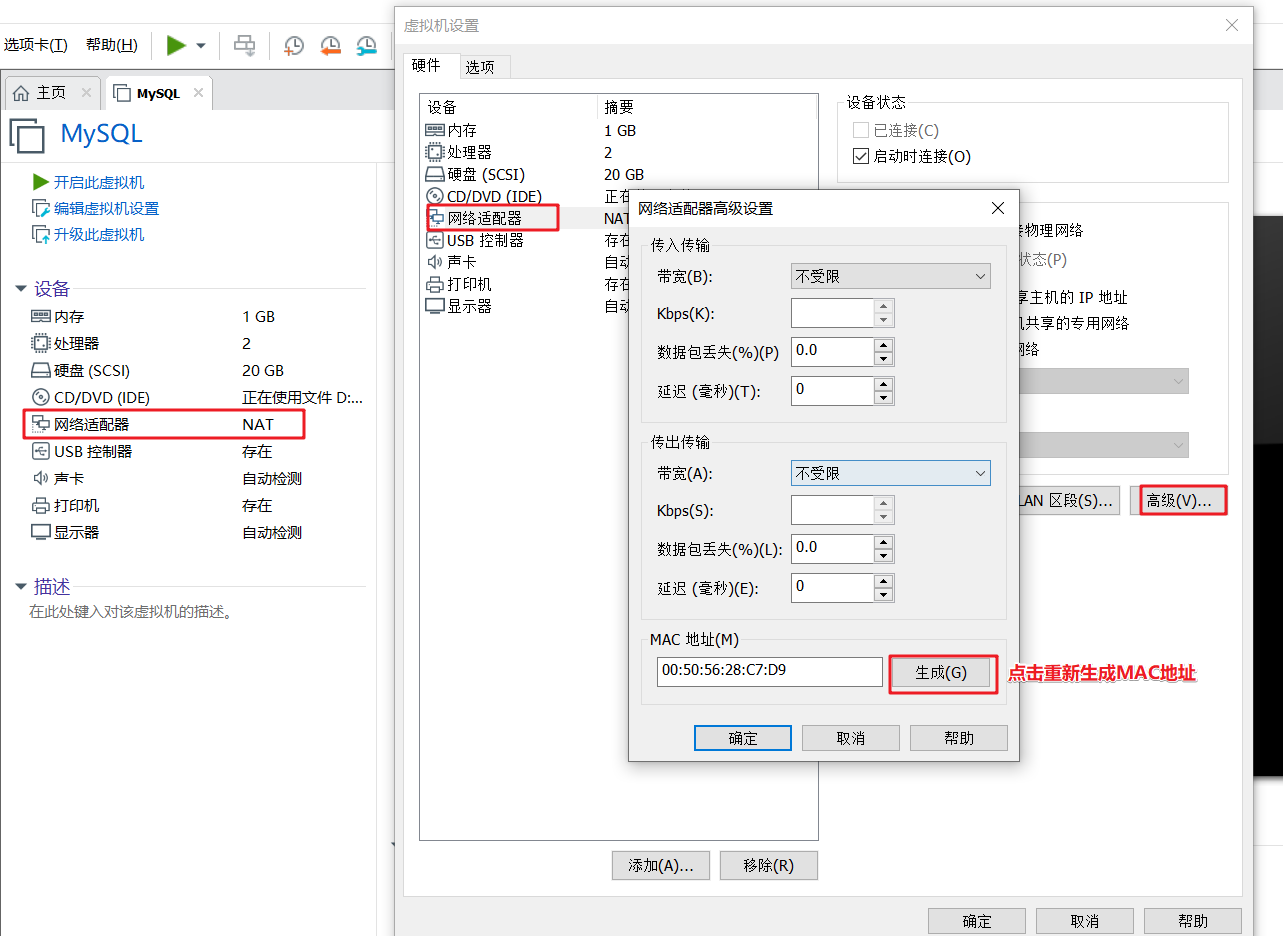Click the 移除(R) button
1283x936 pixels.
[769, 865]
